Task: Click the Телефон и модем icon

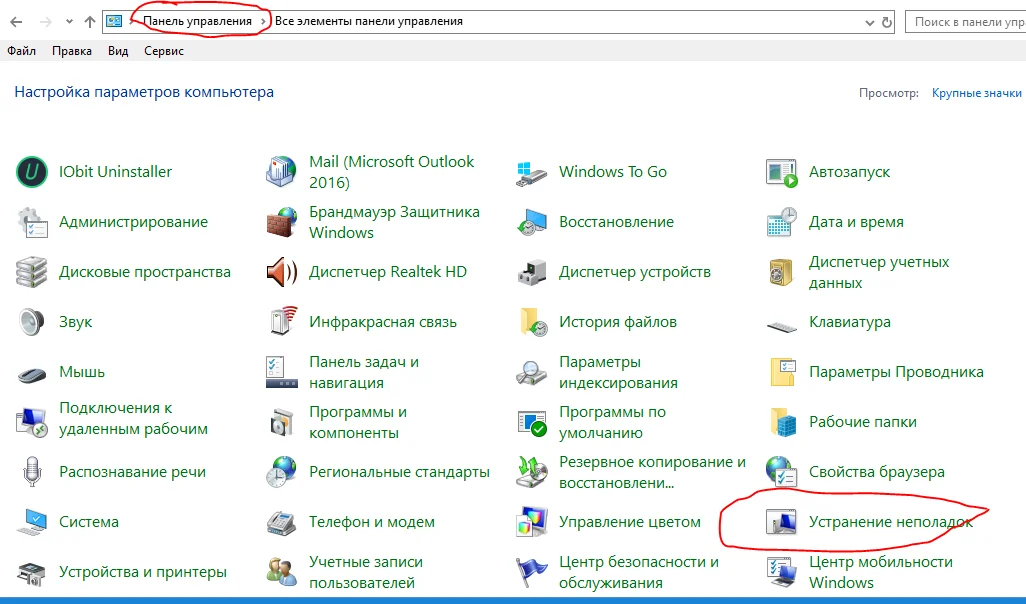Action: coord(281,522)
